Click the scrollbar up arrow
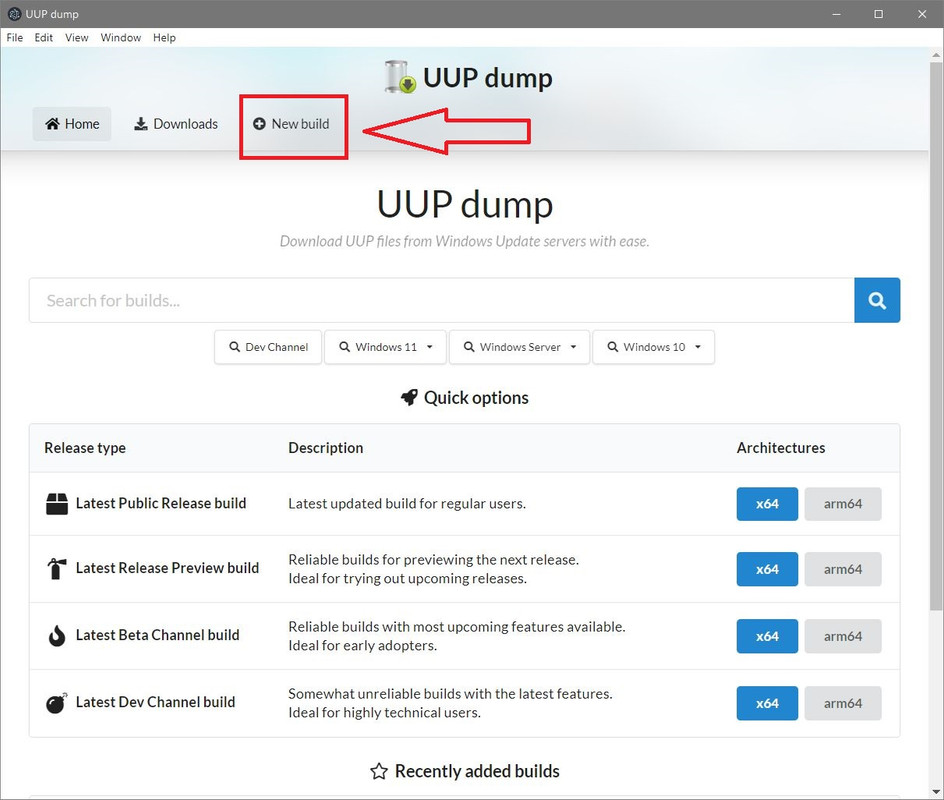 (x=936, y=55)
